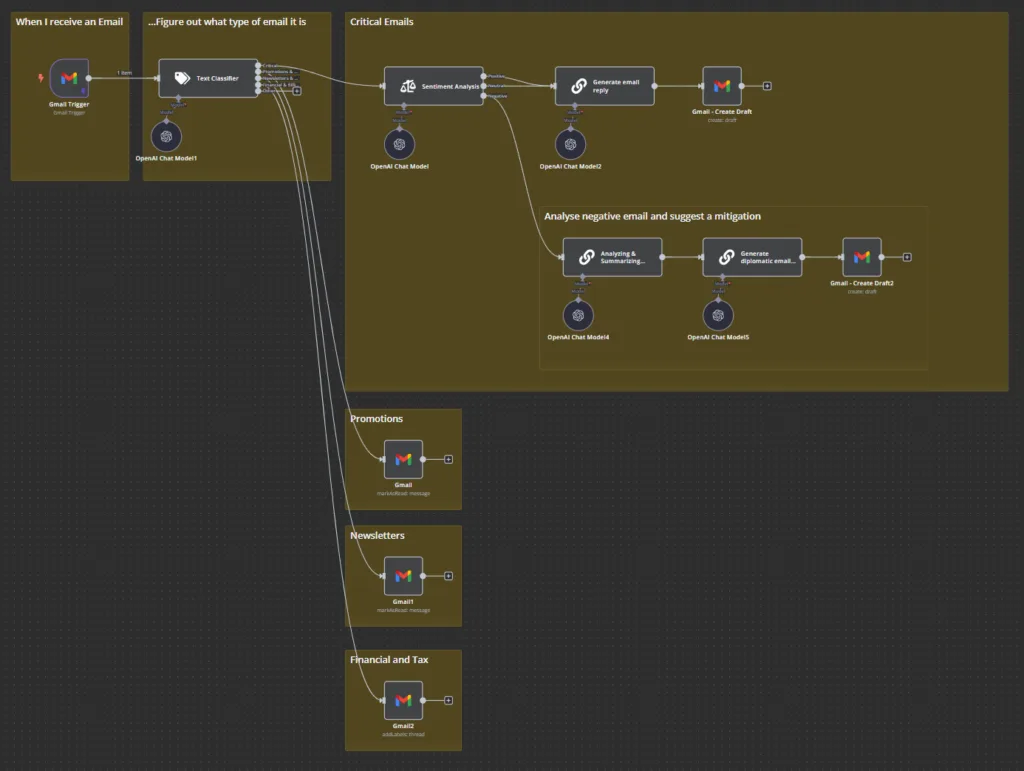The height and width of the screenshot is (771, 1024).
Task: Click the 'OpenAI Chat Model5' label
Action: pos(718,338)
